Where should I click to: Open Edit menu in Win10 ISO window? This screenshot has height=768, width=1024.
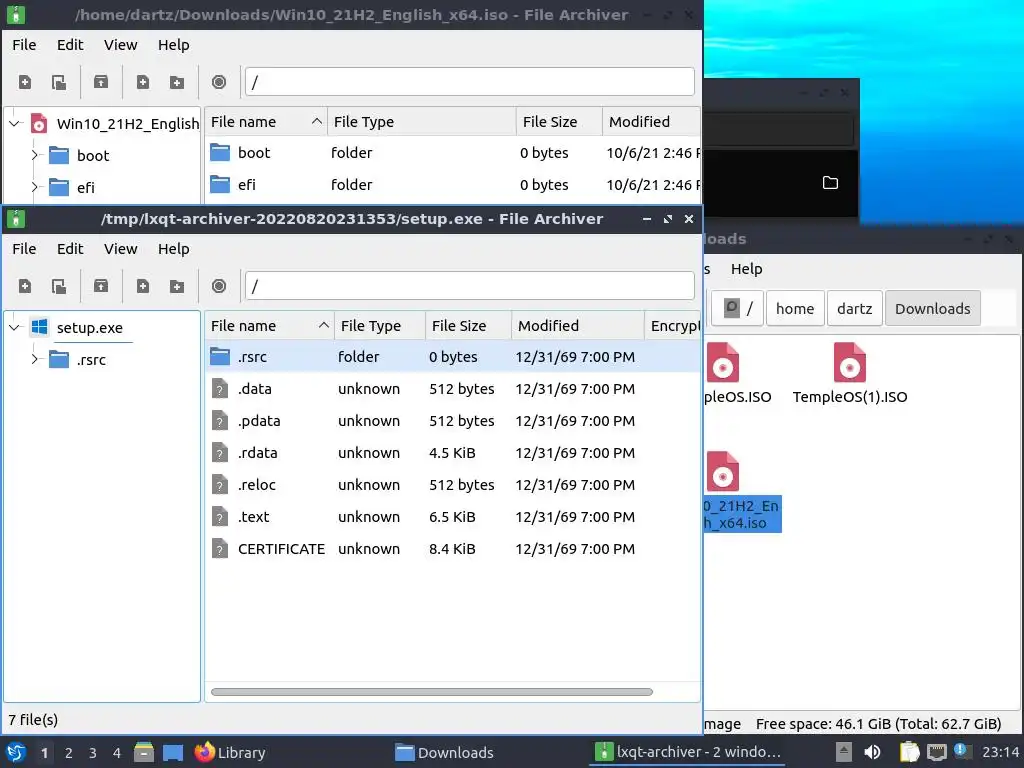pyautogui.click(x=70, y=45)
